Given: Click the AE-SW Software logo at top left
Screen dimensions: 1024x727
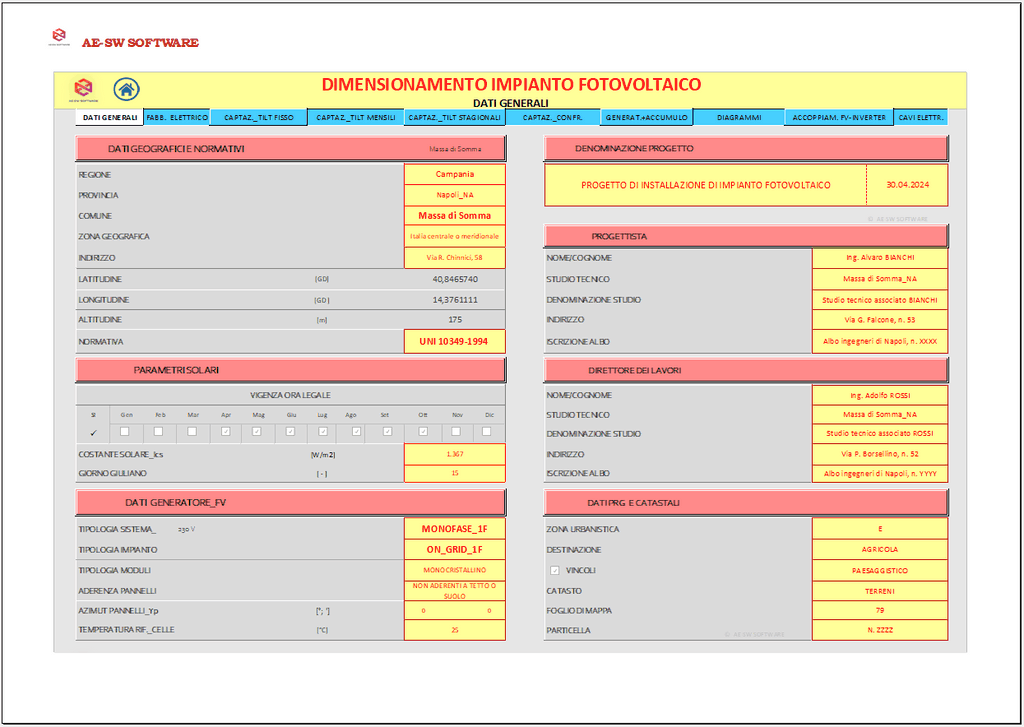Looking at the screenshot, I should tap(58, 40).
